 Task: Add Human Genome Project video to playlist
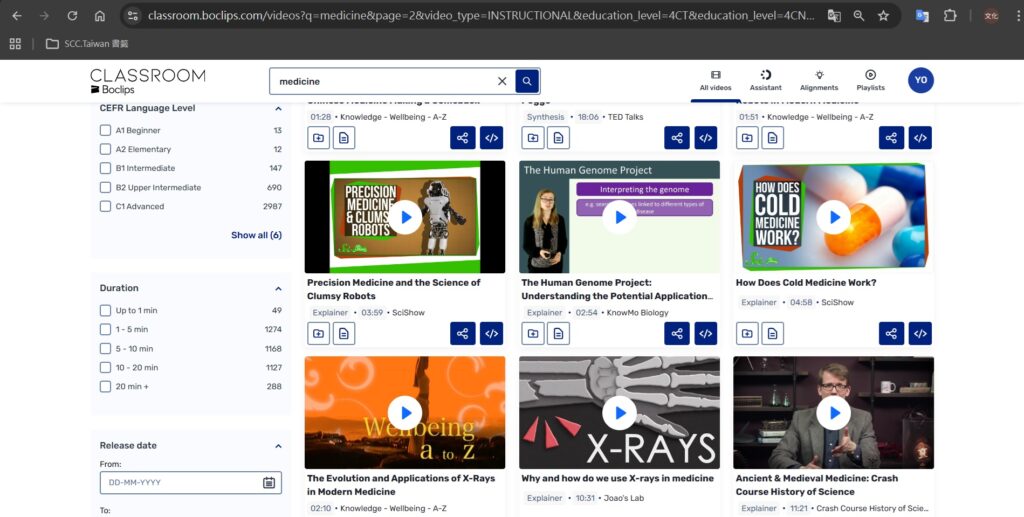coord(532,333)
